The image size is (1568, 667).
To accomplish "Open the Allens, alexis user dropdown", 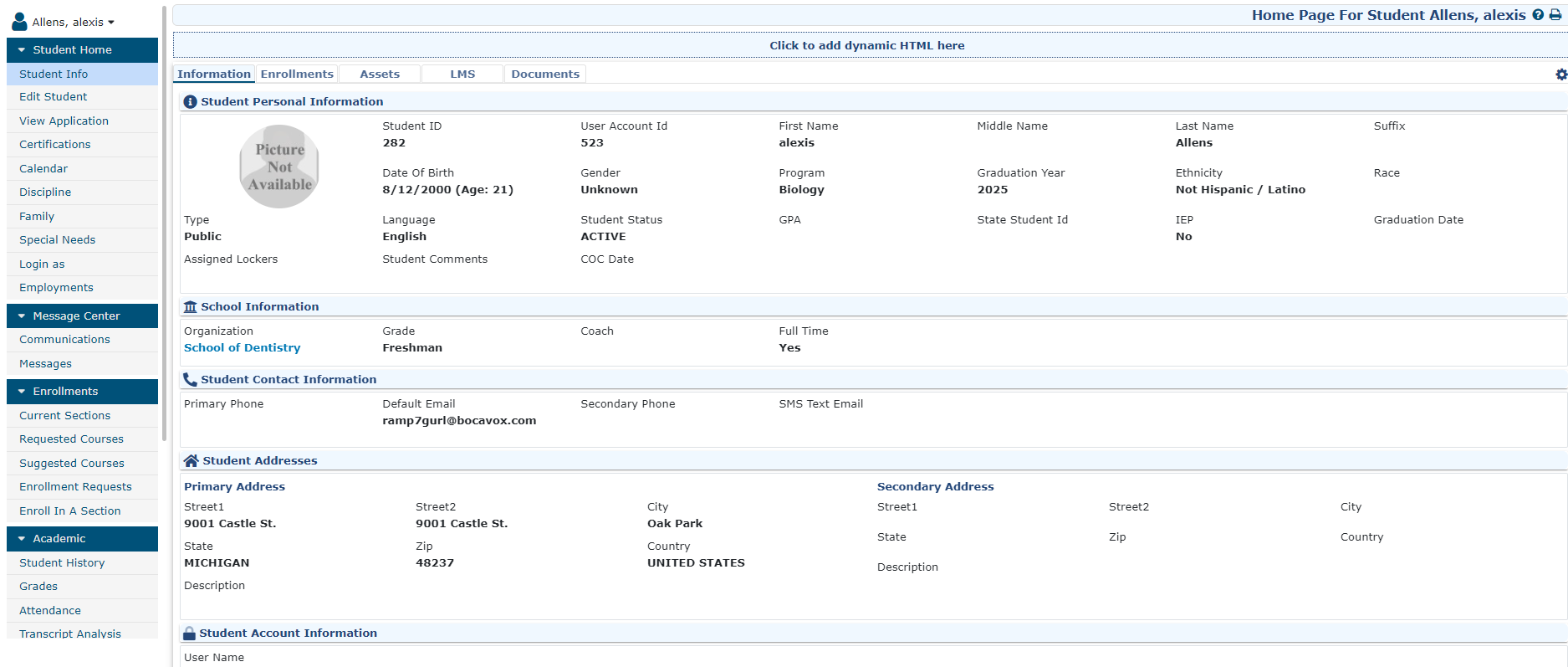I will pos(74,23).
